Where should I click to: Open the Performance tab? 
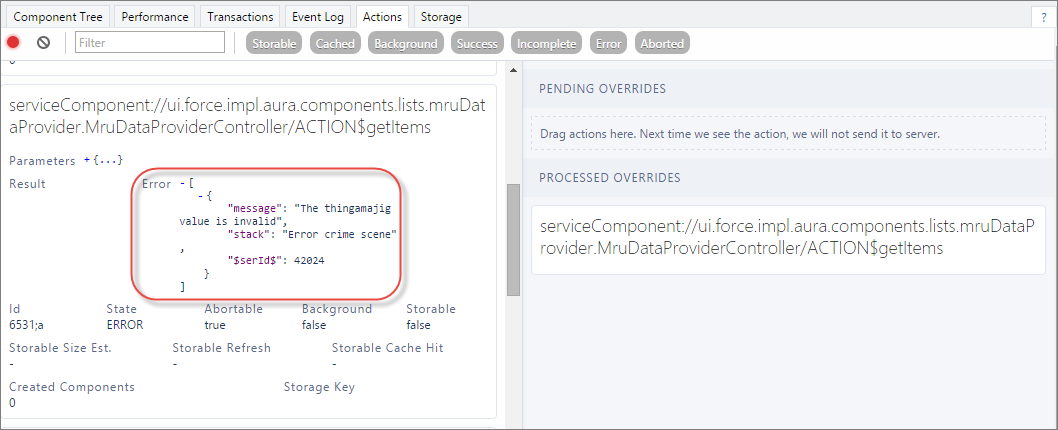click(x=155, y=17)
